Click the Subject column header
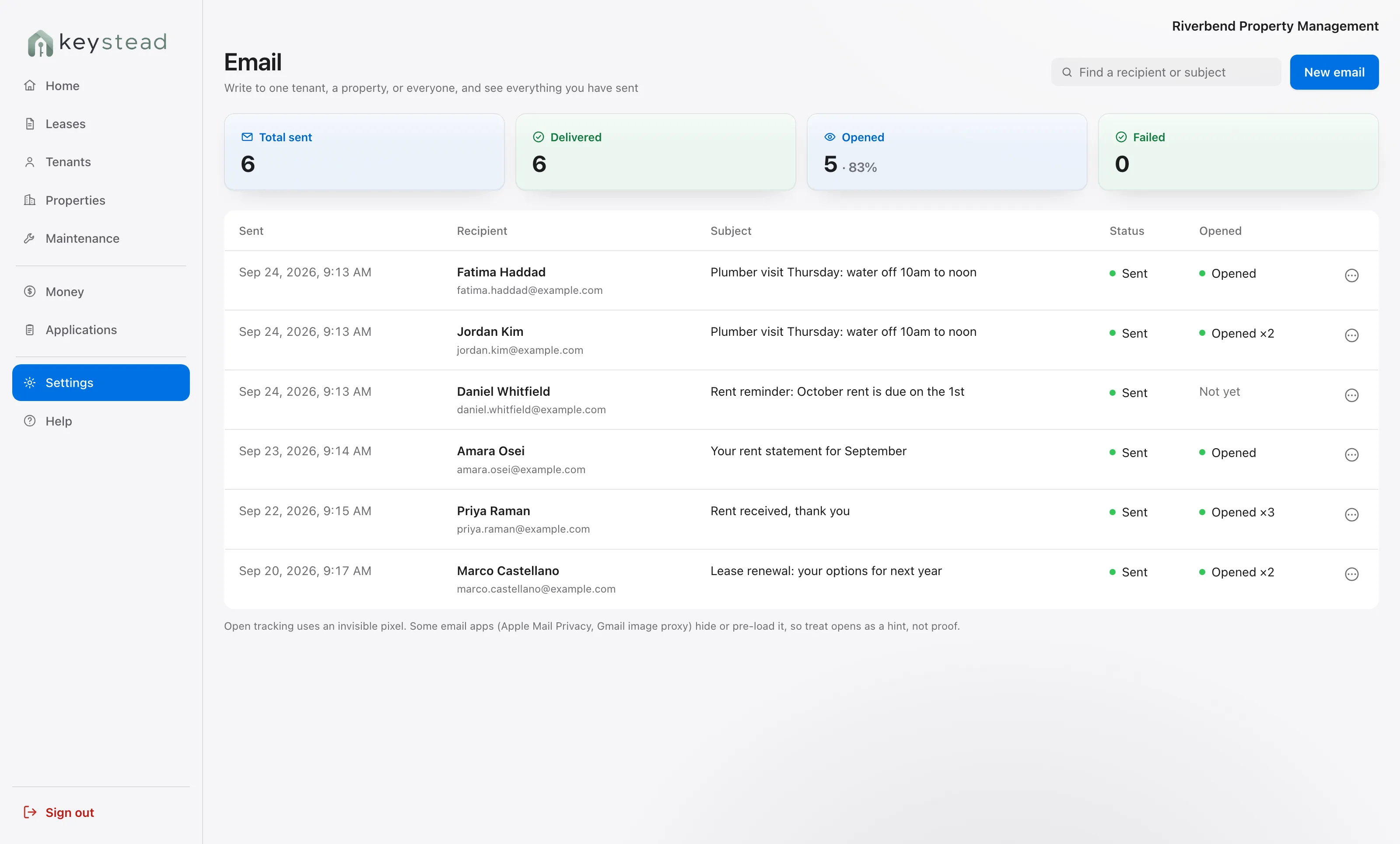1400x844 pixels. (731, 230)
